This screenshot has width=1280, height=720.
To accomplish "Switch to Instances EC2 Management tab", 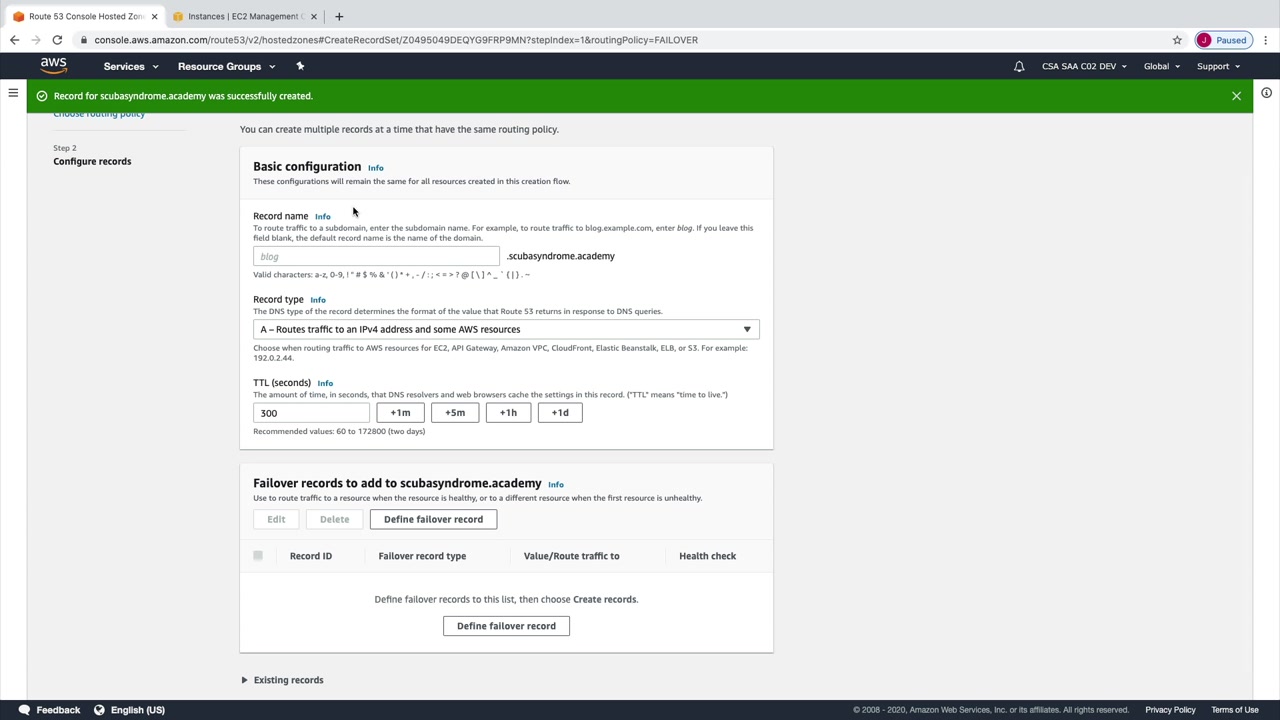I will point(243,16).
